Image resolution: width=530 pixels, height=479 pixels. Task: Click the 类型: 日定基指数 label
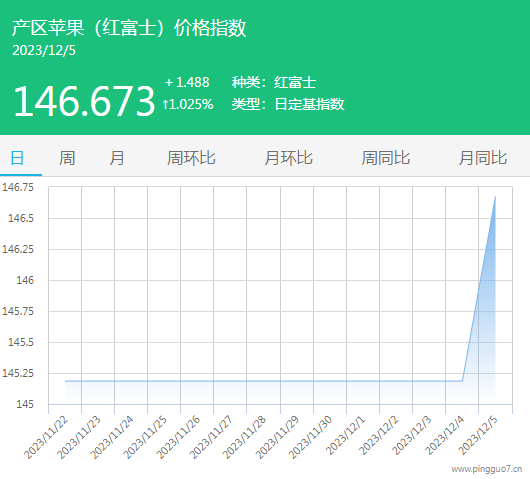(x=288, y=104)
